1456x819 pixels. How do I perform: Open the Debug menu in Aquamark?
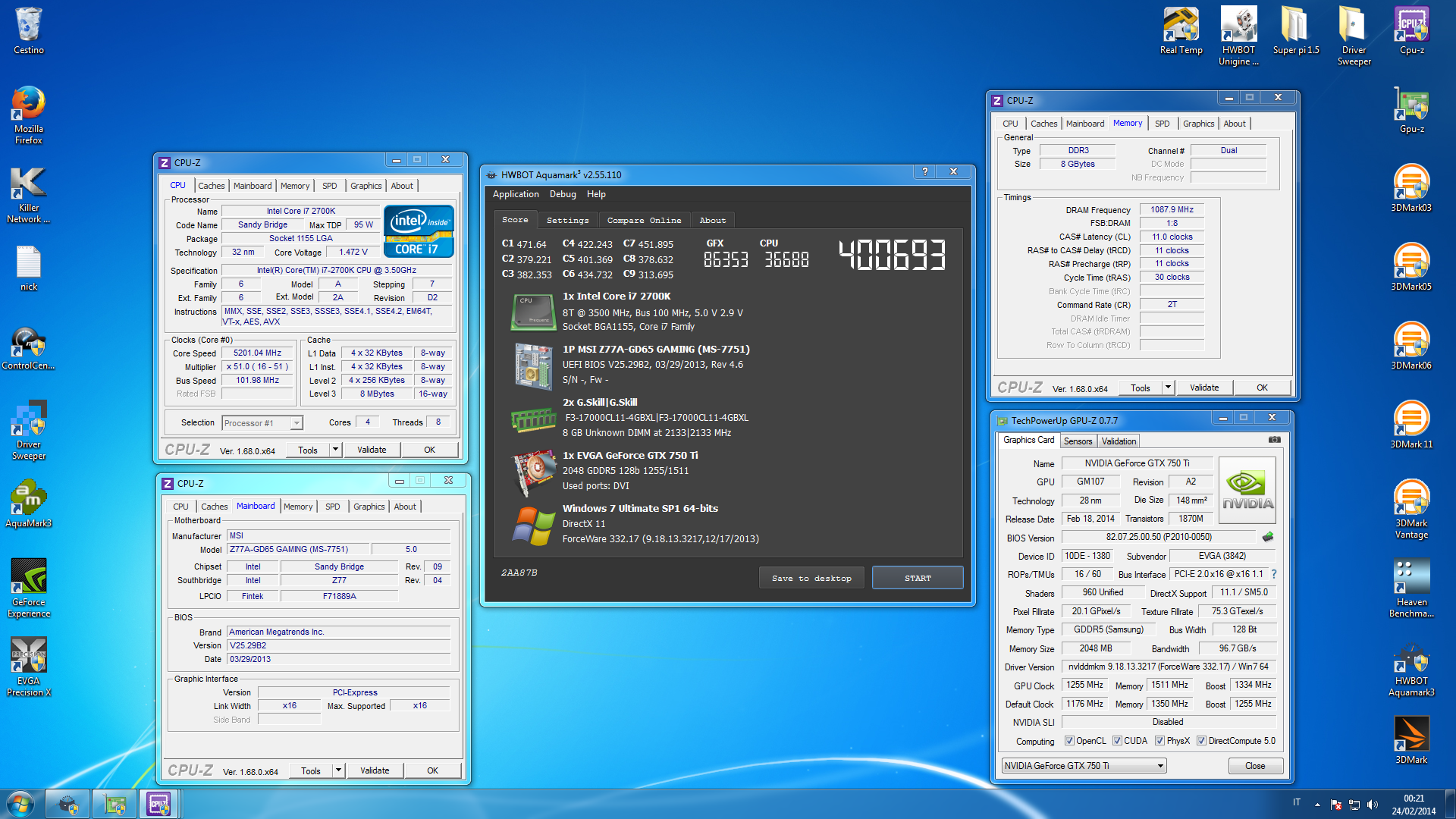563,194
